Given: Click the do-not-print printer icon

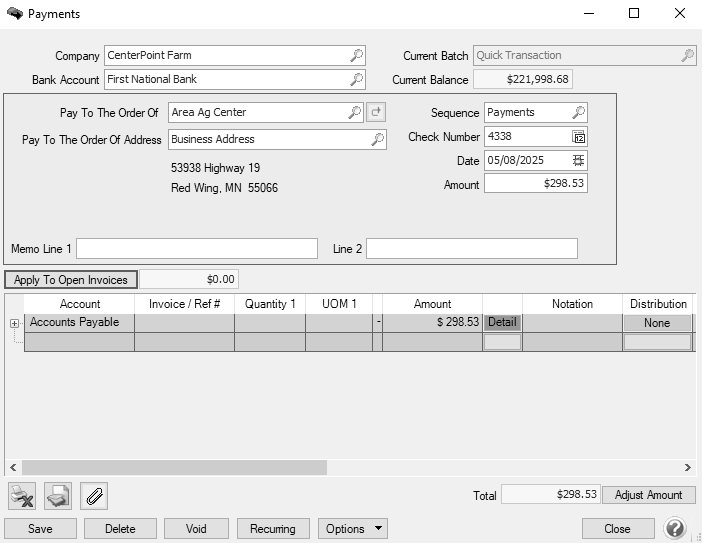Looking at the screenshot, I should click(x=22, y=496).
